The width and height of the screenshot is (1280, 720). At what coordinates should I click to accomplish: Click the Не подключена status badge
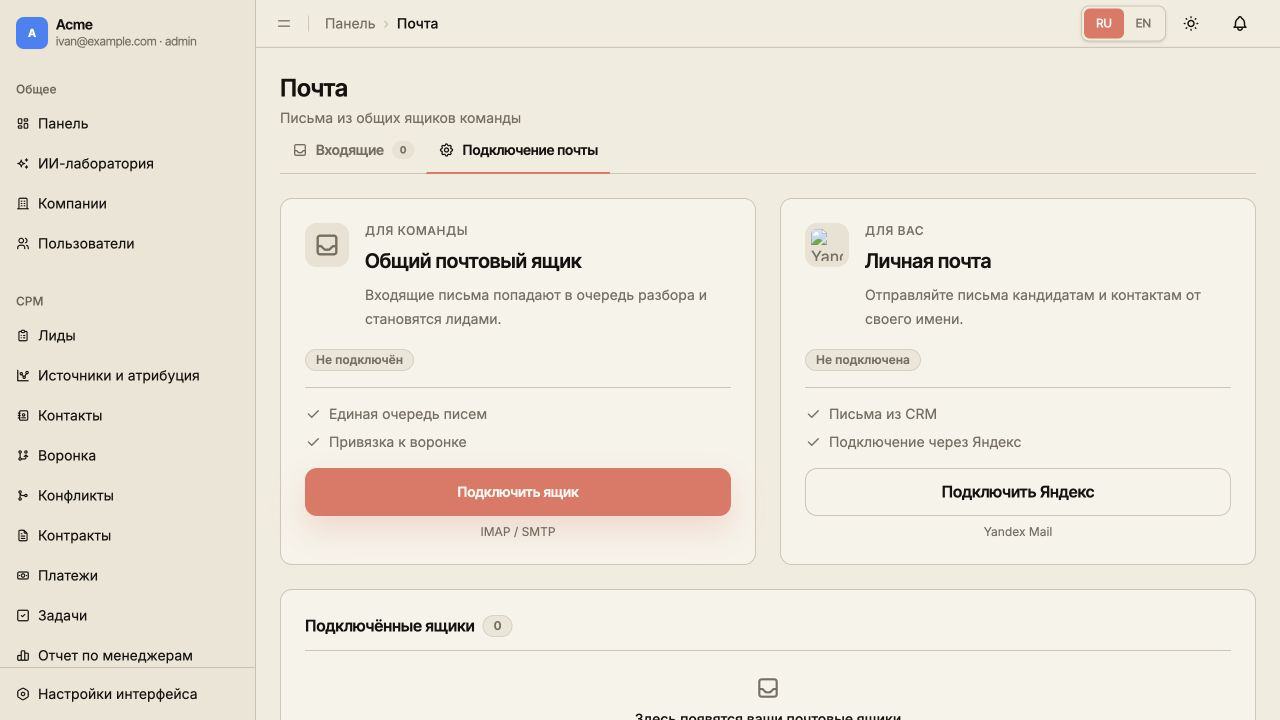(863, 359)
